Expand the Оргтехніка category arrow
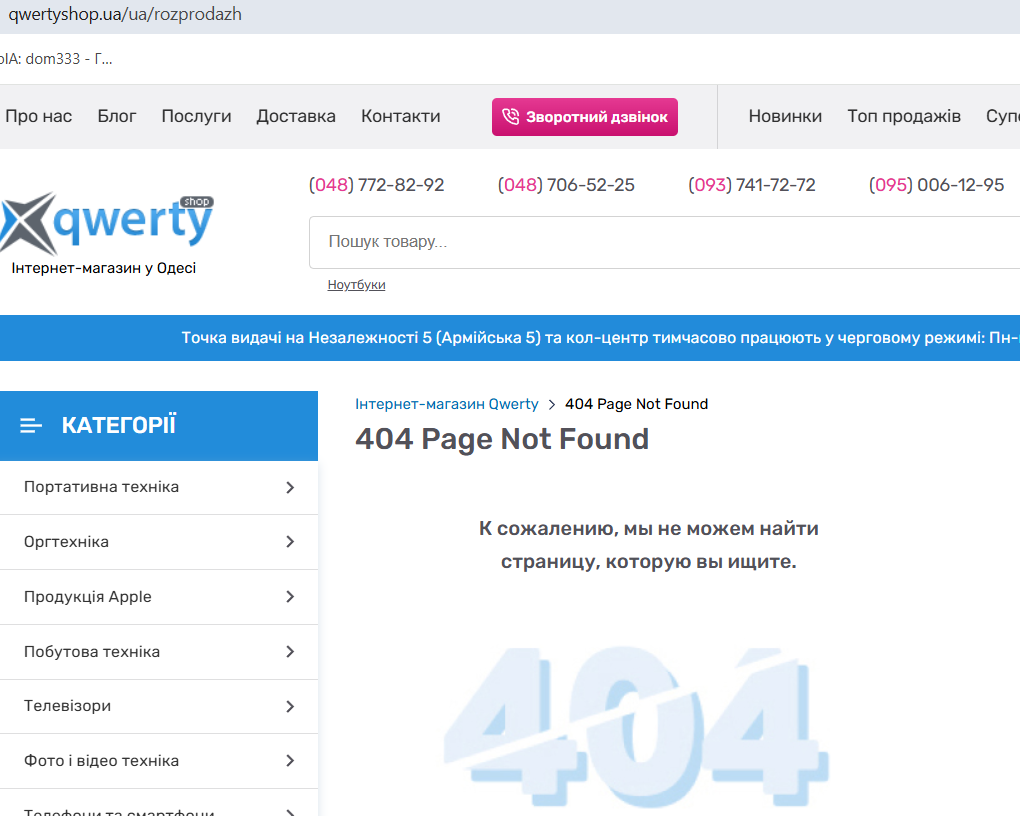1020x816 pixels. coord(290,542)
